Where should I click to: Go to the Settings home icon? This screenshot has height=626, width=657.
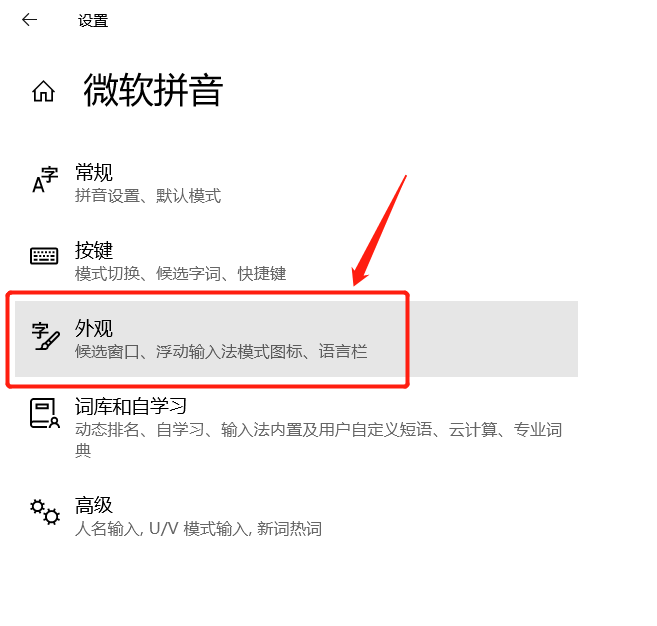[44, 91]
